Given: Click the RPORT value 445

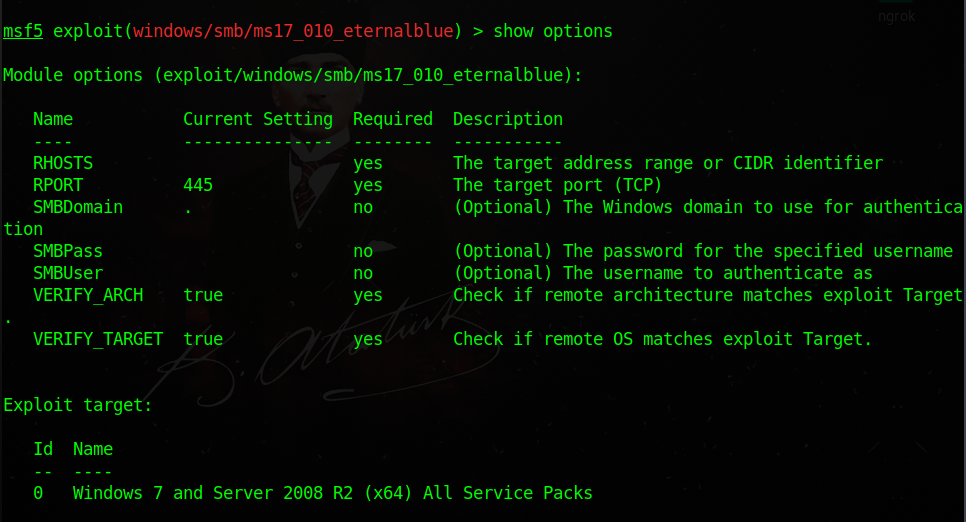Looking at the screenshot, I should [198, 185].
